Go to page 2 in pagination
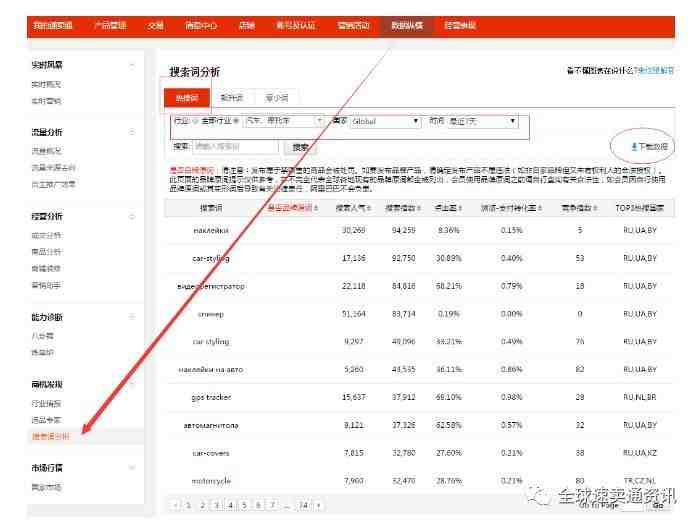The width and height of the screenshot is (699, 526). pos(202,505)
